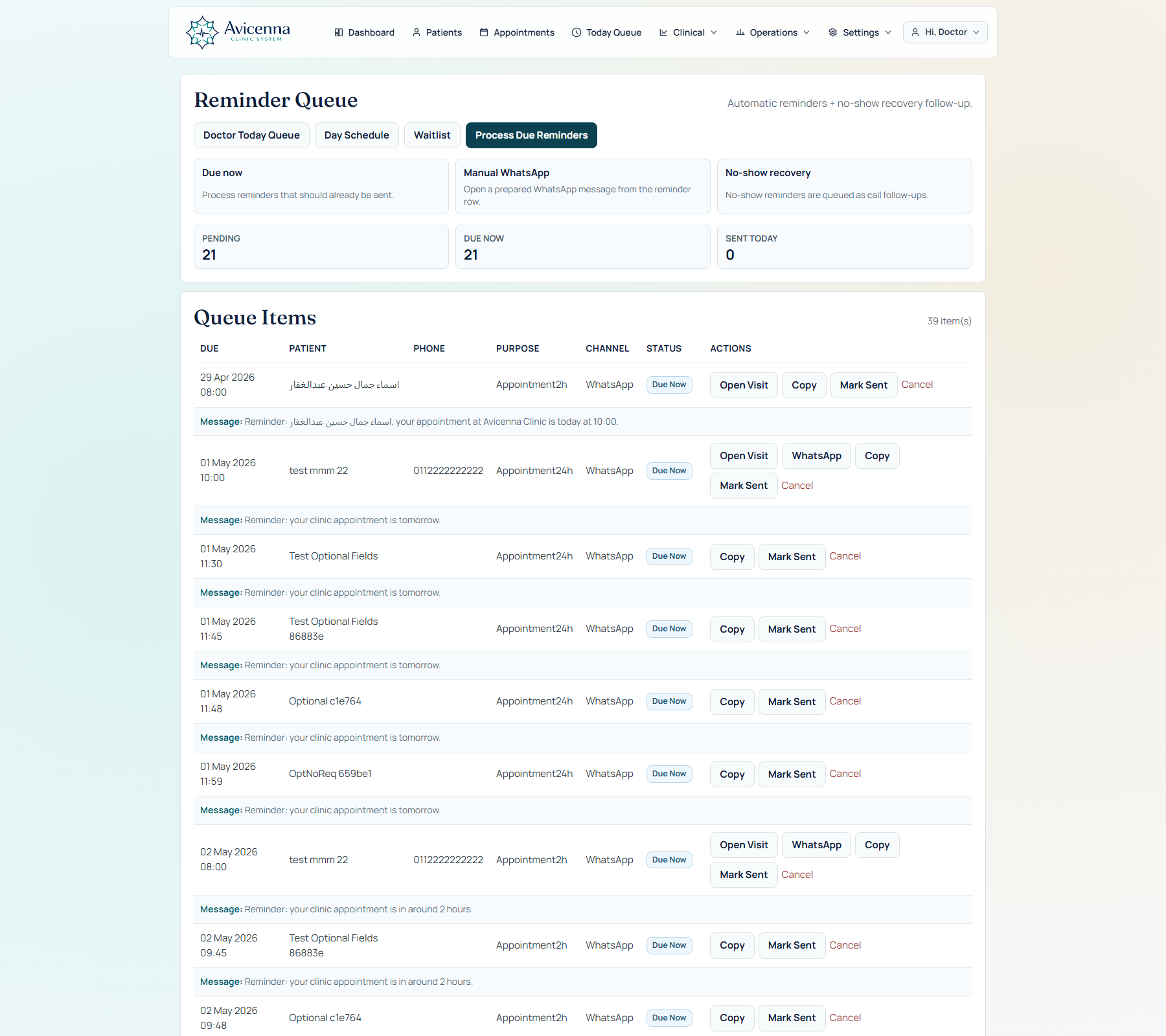
Task: Cancel the 02 May 08:00 reminder
Action: point(797,875)
